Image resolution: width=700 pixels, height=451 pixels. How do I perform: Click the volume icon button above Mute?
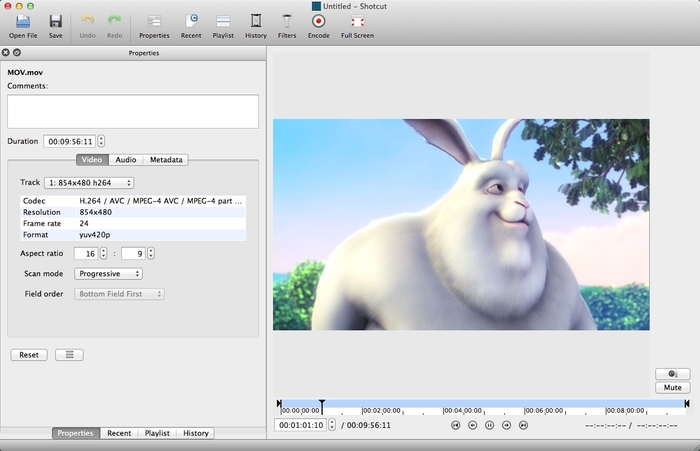tap(672, 374)
